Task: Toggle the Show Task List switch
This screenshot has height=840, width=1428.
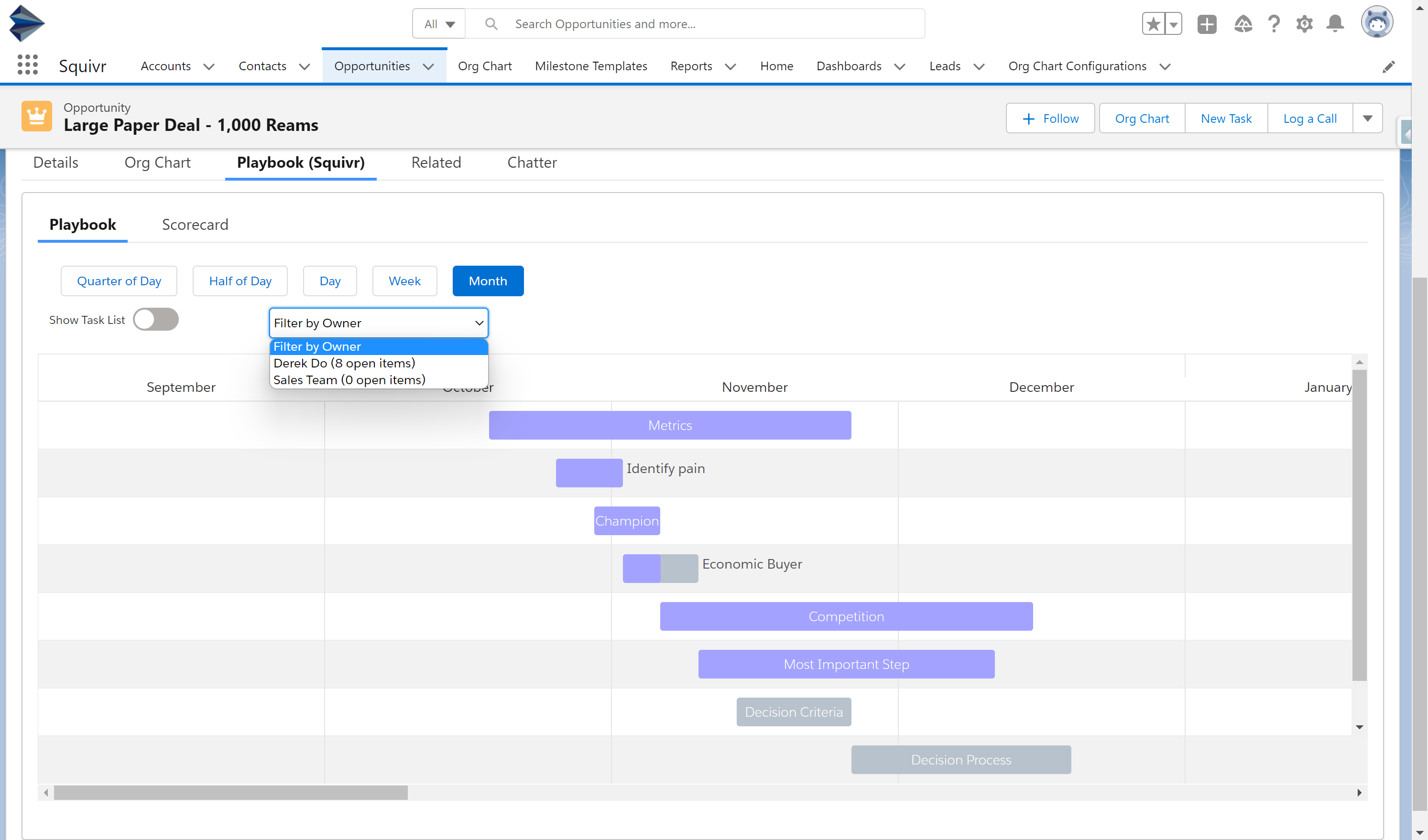Action: (x=156, y=320)
